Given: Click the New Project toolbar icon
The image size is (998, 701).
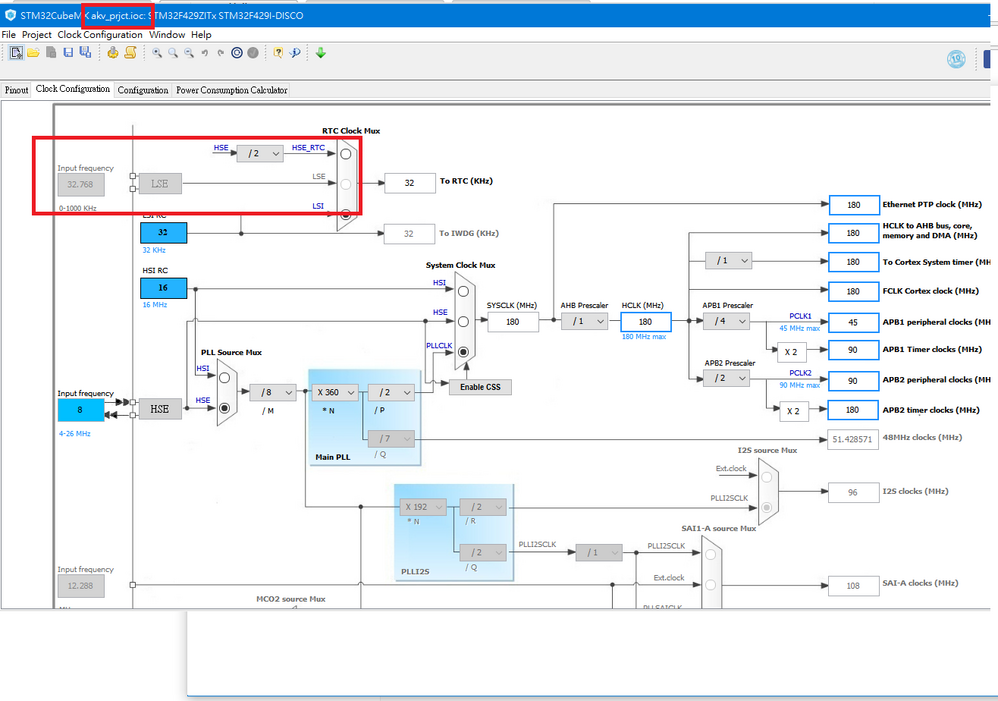Looking at the screenshot, I should coord(17,53).
